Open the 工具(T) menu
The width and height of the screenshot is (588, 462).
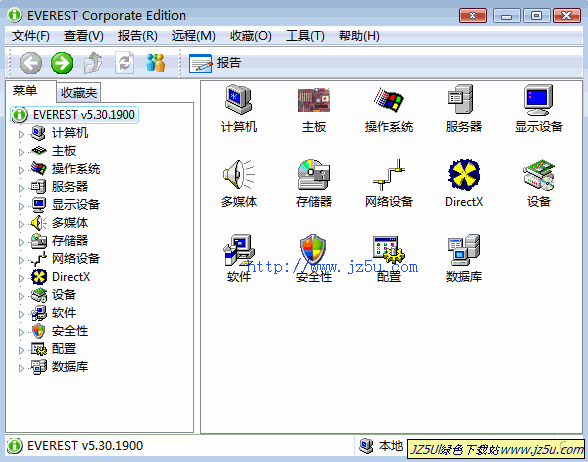(x=305, y=36)
